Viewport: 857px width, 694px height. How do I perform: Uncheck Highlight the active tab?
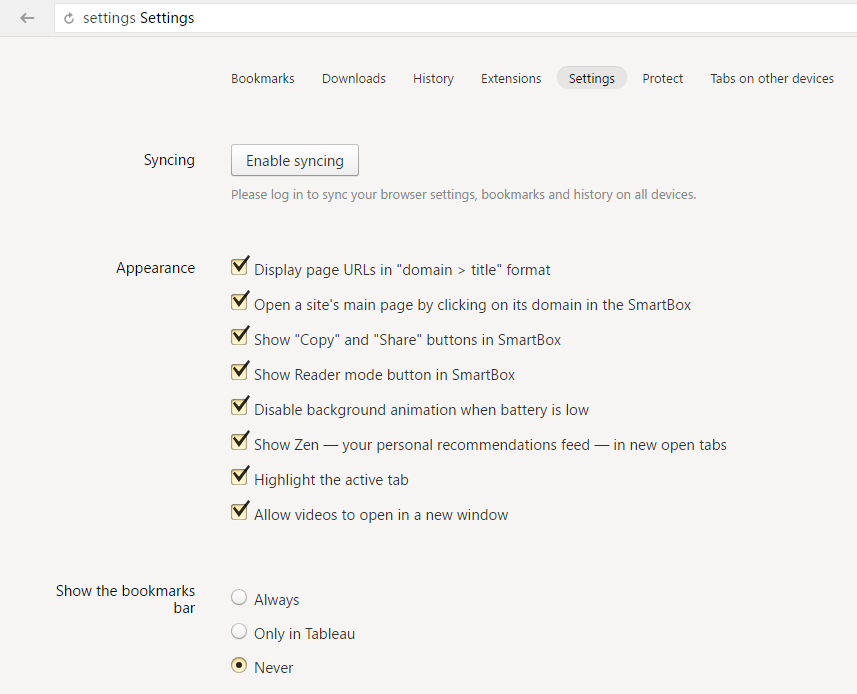(x=239, y=477)
